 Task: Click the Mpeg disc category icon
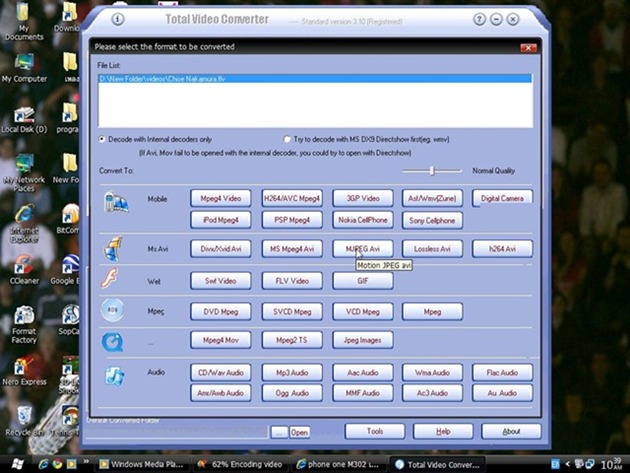click(x=112, y=310)
